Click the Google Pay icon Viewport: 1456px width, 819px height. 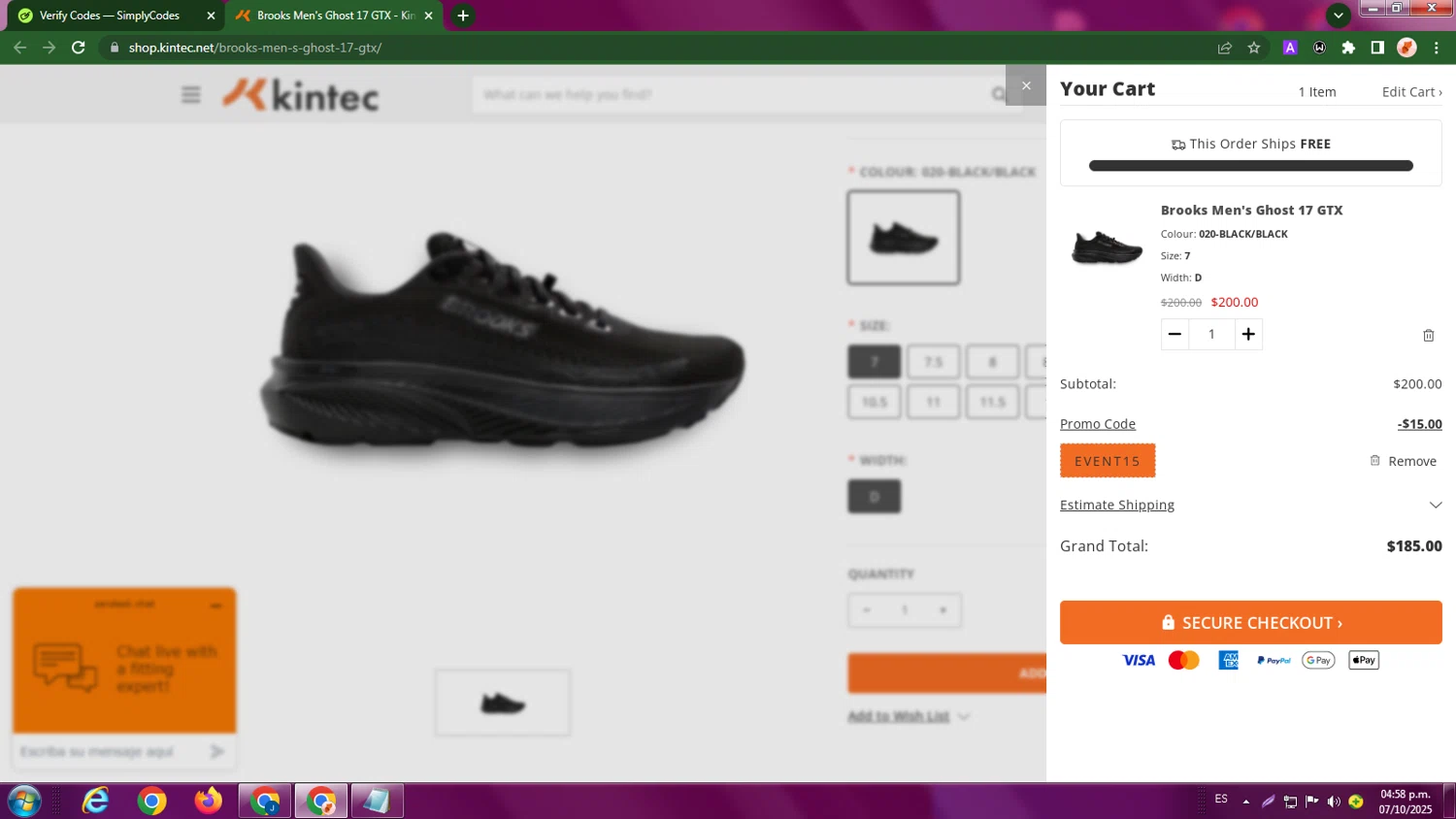tap(1318, 660)
